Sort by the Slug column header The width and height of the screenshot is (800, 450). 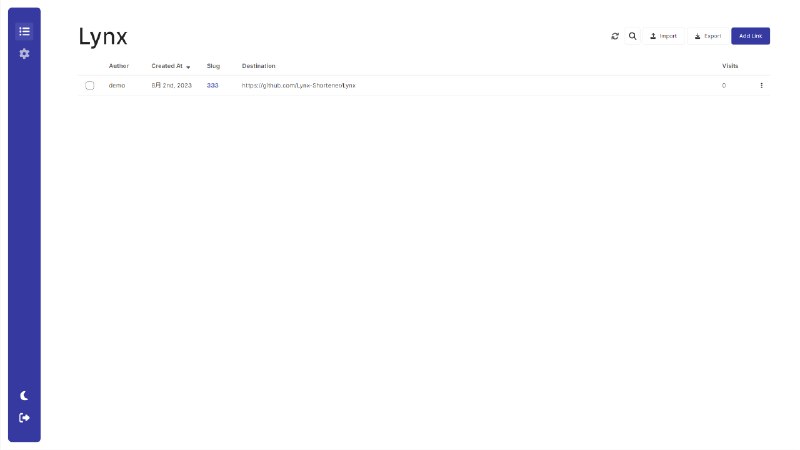coord(213,66)
